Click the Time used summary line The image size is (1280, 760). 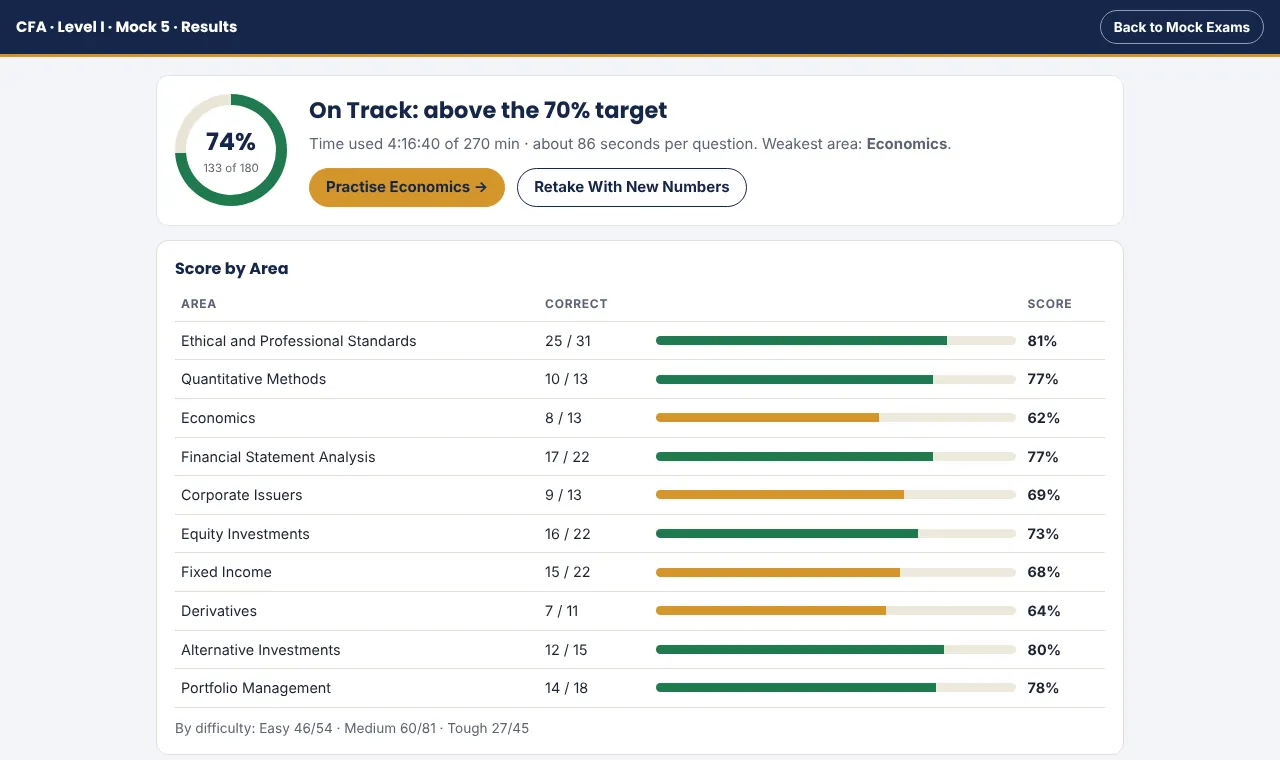coord(630,144)
